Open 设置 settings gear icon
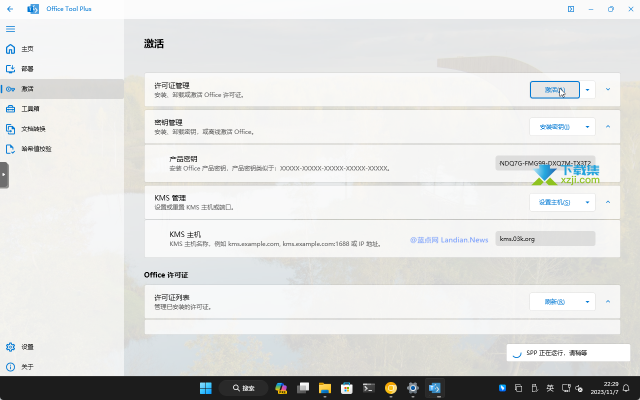The image size is (640, 400). 10,347
